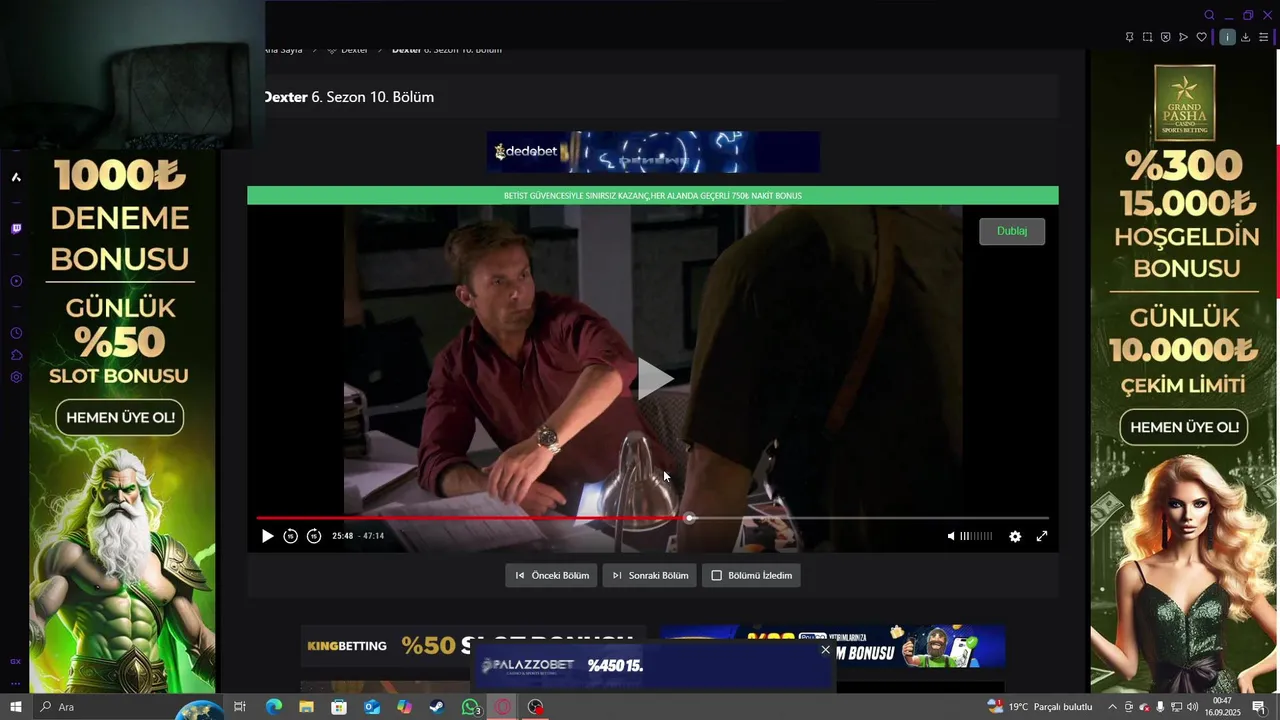
Task: Add page to bookmarks with heart icon
Action: coord(1201,37)
